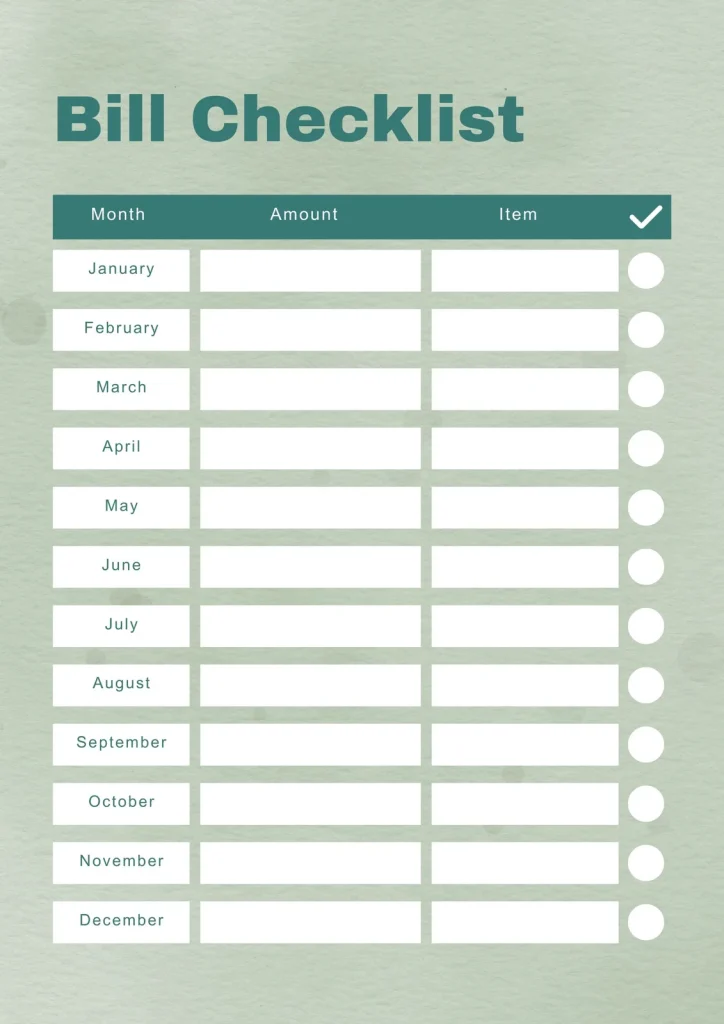Click the January Amount field
The height and width of the screenshot is (1024, 724).
[310, 271]
